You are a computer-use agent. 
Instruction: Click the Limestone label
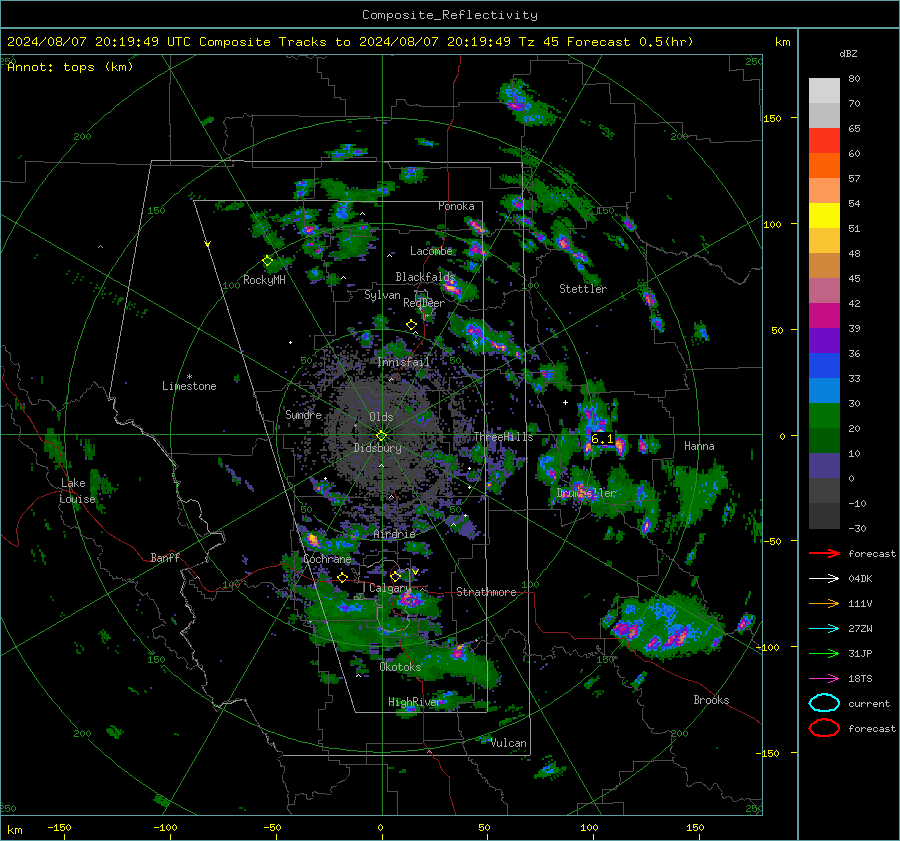189,386
